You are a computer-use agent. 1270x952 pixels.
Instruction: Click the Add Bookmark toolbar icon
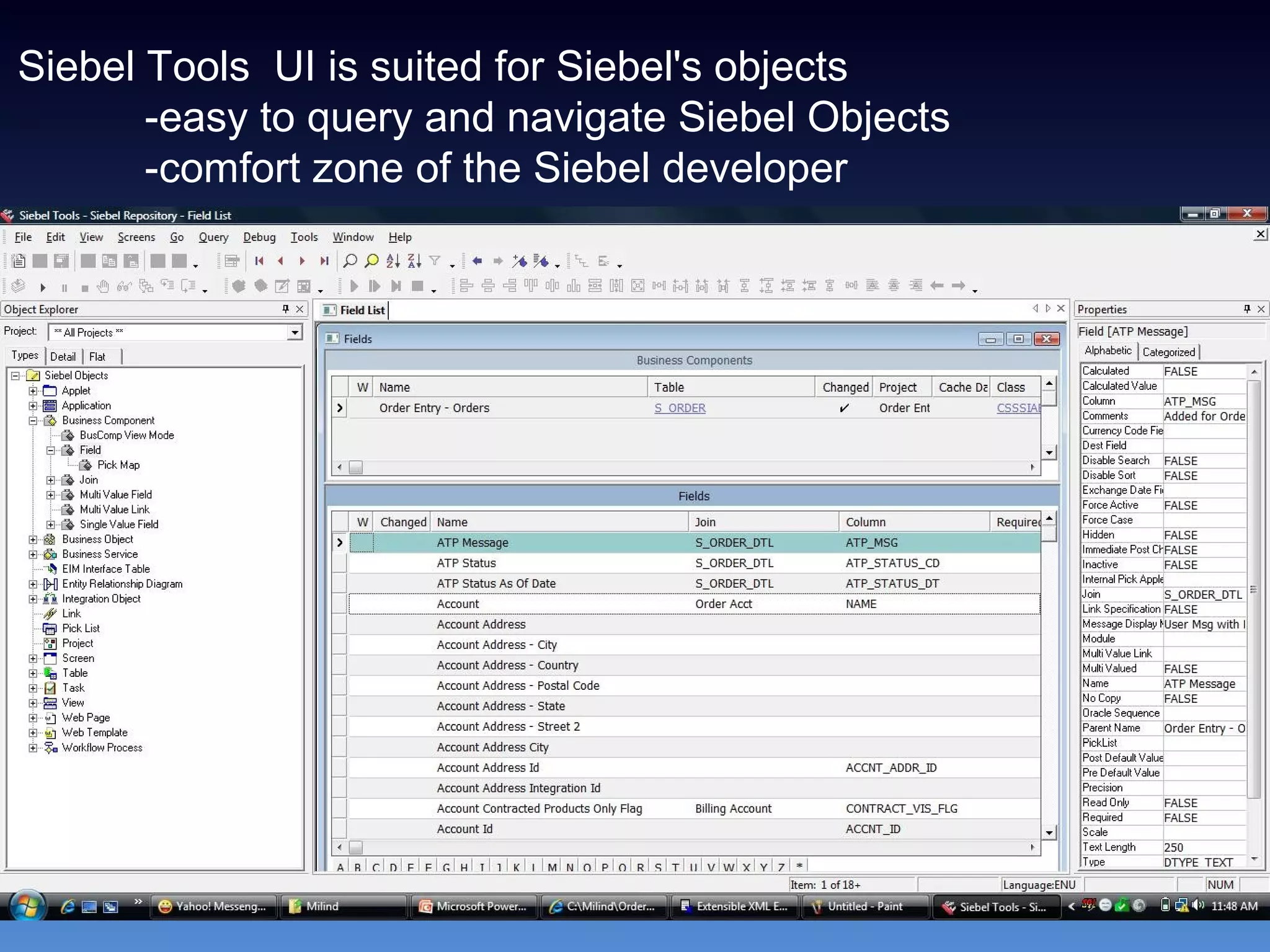tap(520, 261)
